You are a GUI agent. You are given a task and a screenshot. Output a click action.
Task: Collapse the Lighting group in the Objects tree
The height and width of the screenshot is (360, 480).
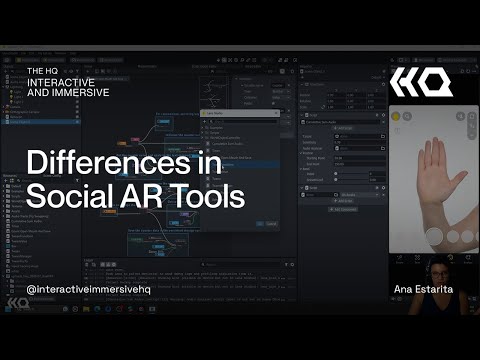click(3, 87)
